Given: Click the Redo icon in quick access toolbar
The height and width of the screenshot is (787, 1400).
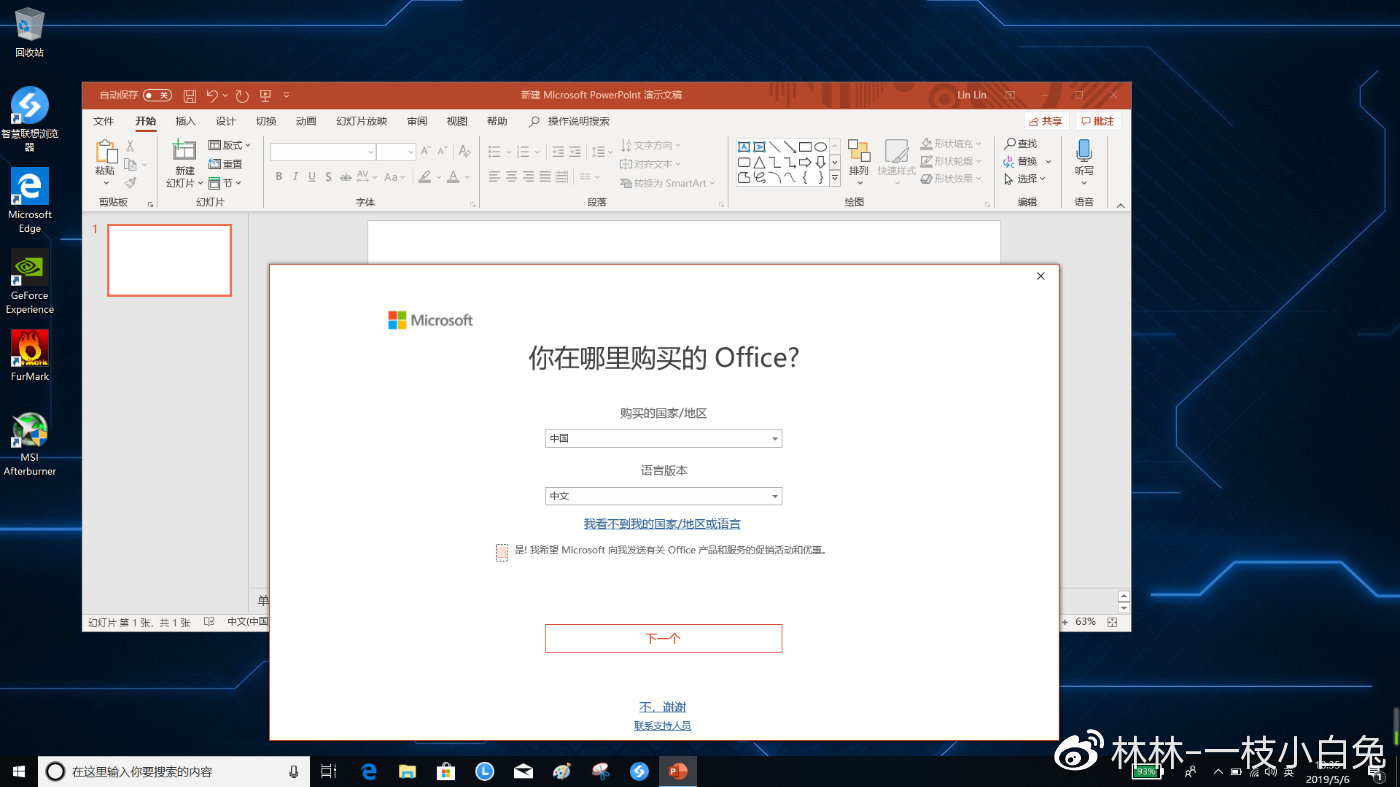Looking at the screenshot, I should pos(242,95).
